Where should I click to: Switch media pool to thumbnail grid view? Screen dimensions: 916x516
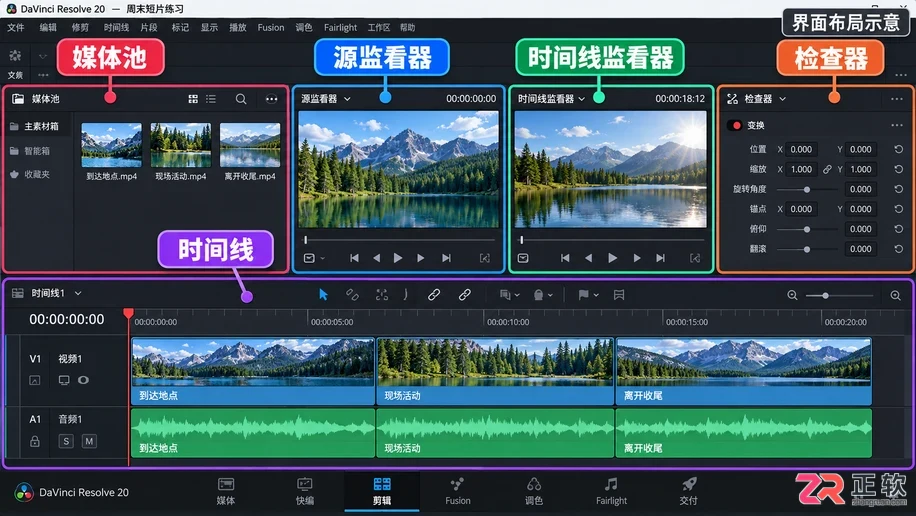click(x=193, y=99)
